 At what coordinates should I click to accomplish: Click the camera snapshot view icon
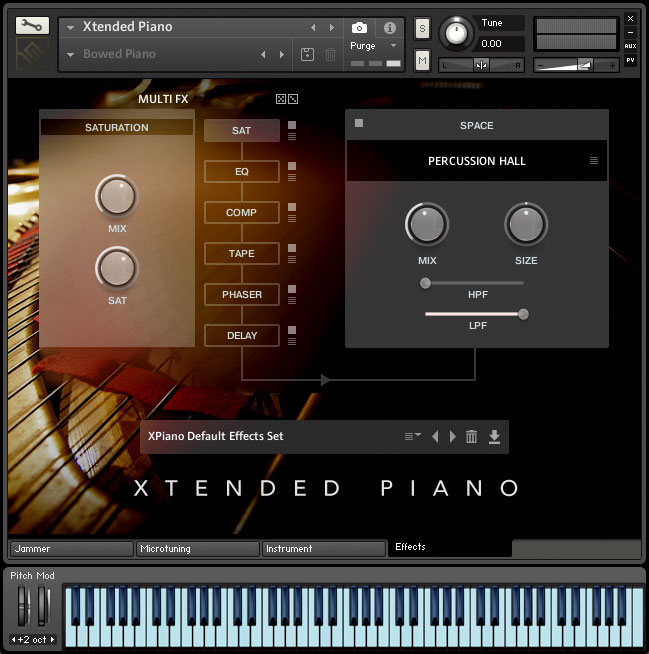(x=359, y=28)
